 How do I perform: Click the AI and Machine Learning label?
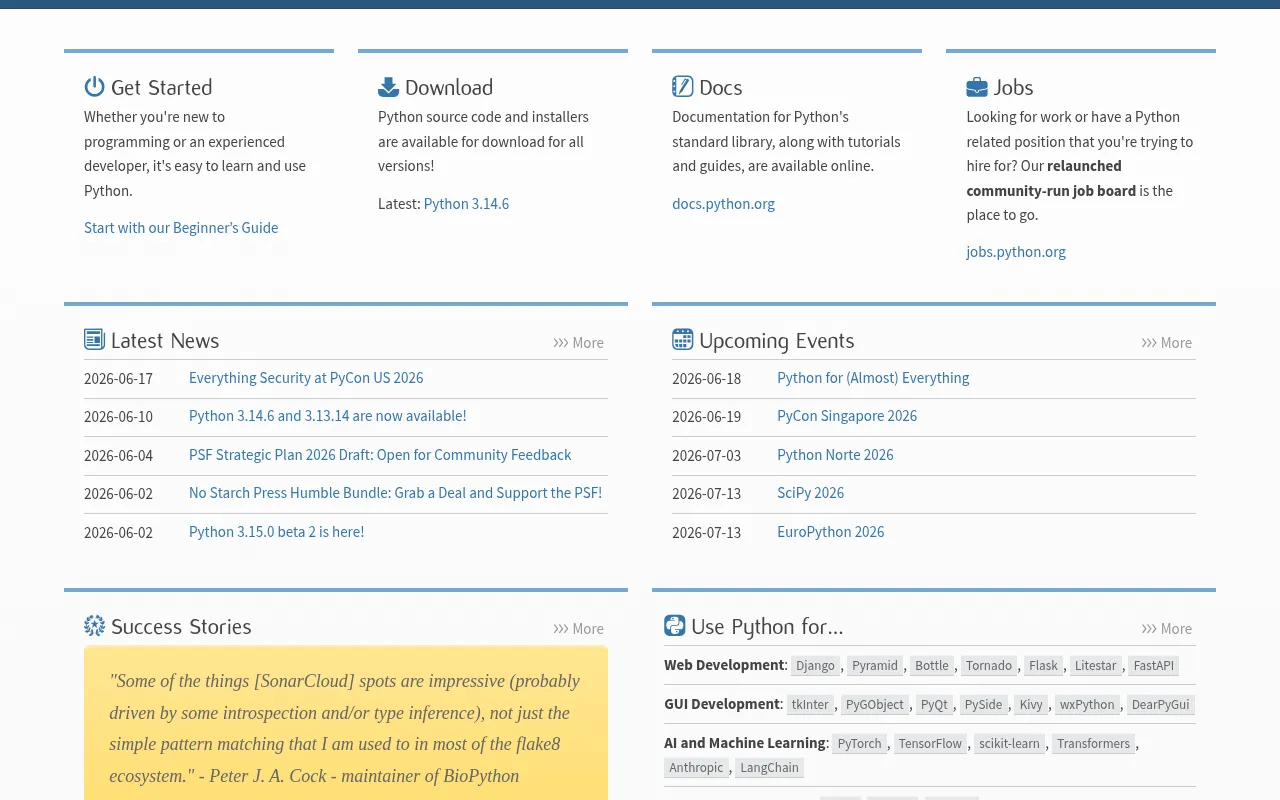pos(745,743)
